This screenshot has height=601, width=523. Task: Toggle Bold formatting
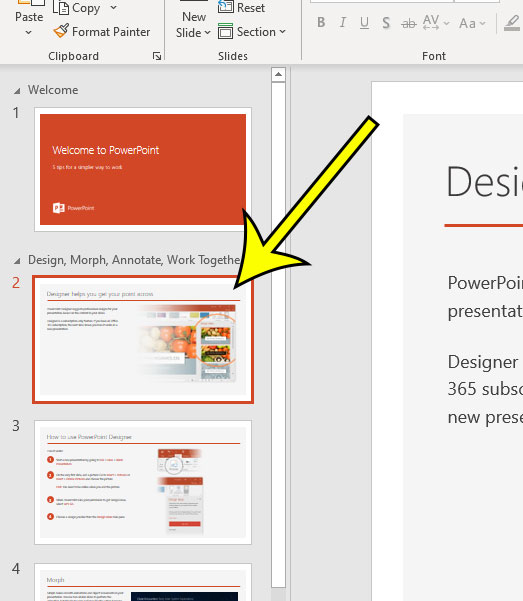(x=321, y=23)
